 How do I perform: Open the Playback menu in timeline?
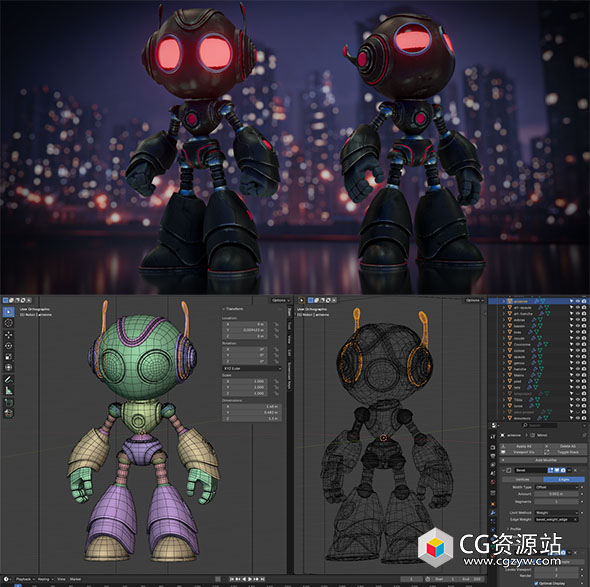[25, 579]
